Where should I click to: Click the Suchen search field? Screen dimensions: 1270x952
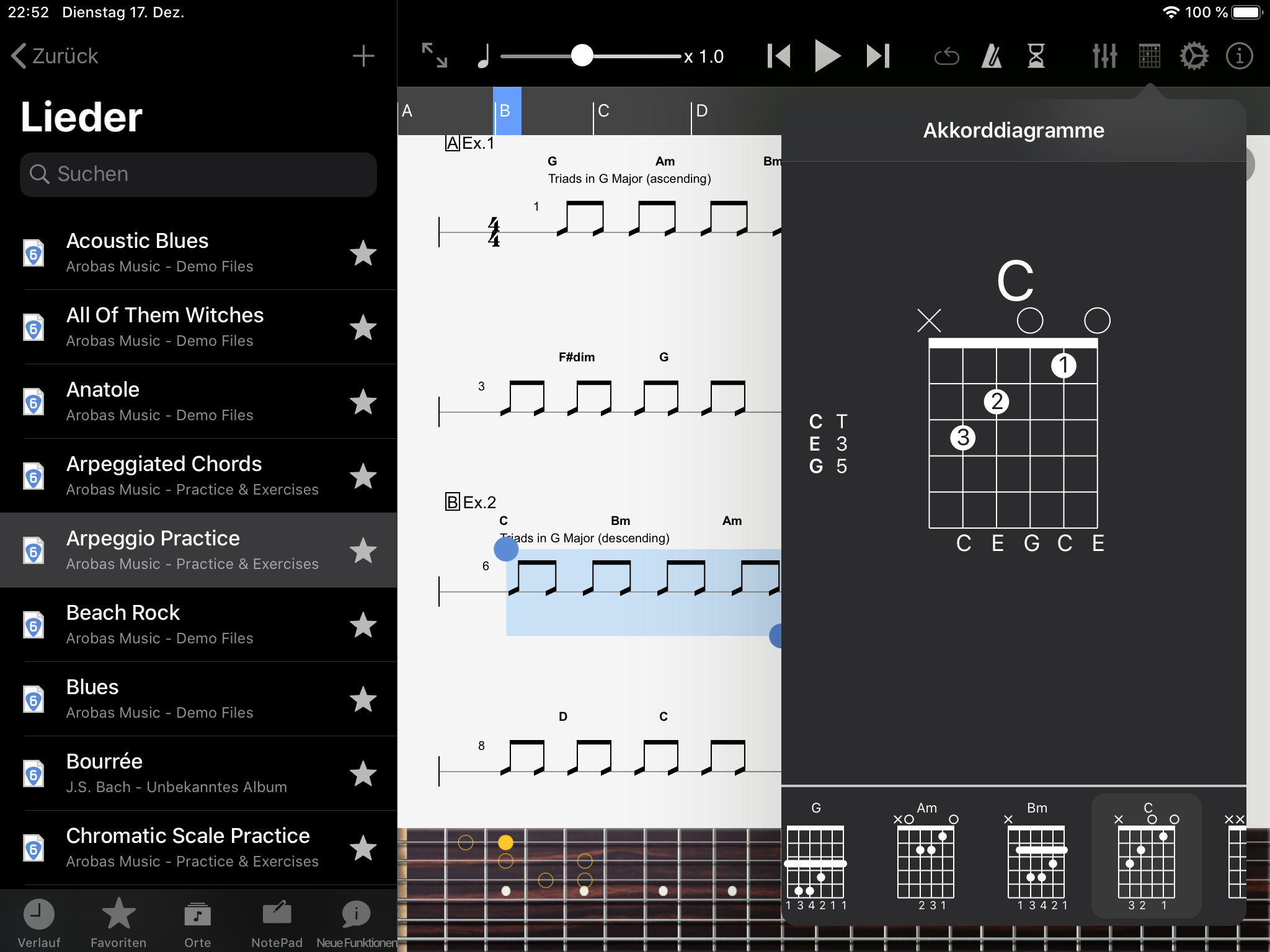pyautogui.click(x=198, y=174)
